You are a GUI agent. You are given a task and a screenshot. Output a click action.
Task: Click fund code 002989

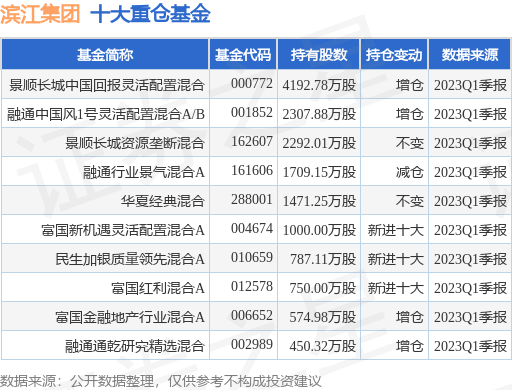click(x=252, y=345)
